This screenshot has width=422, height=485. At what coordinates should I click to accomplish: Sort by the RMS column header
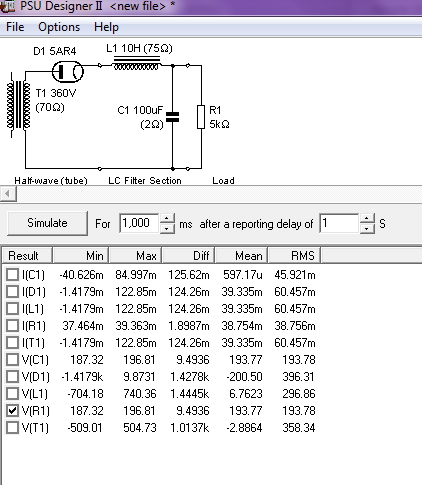tap(294, 256)
